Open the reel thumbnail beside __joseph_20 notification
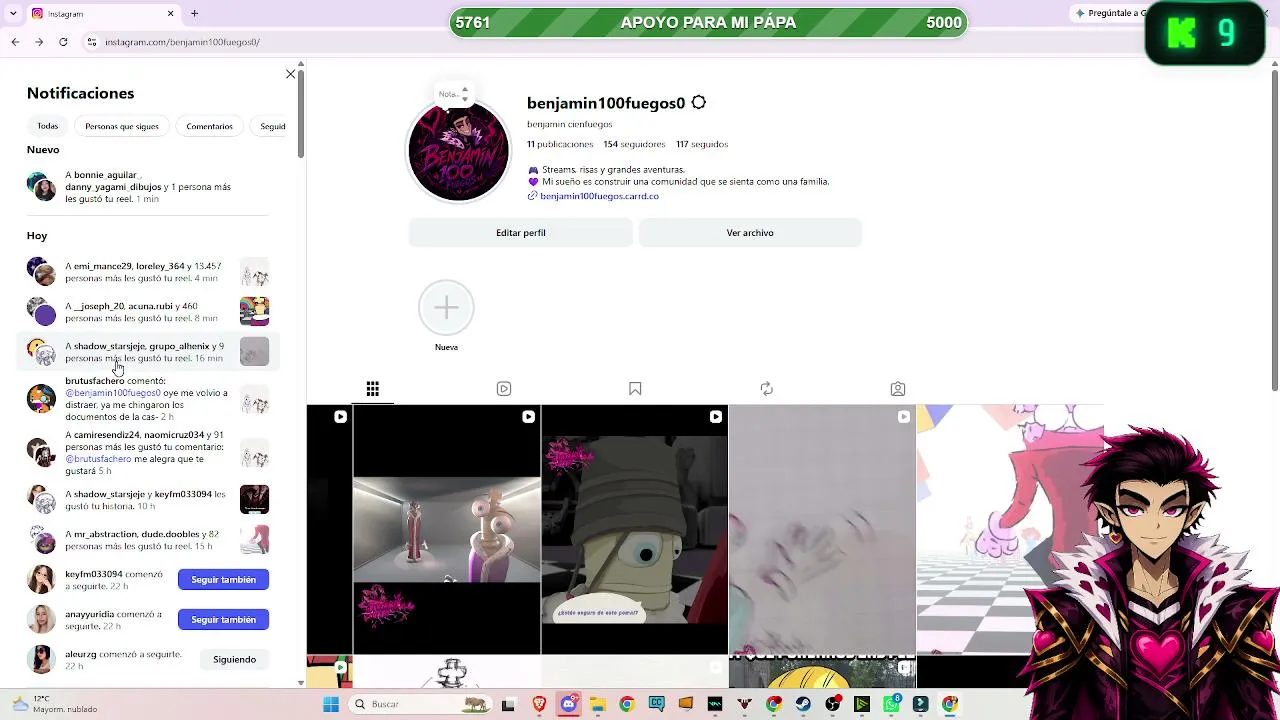 point(254,311)
